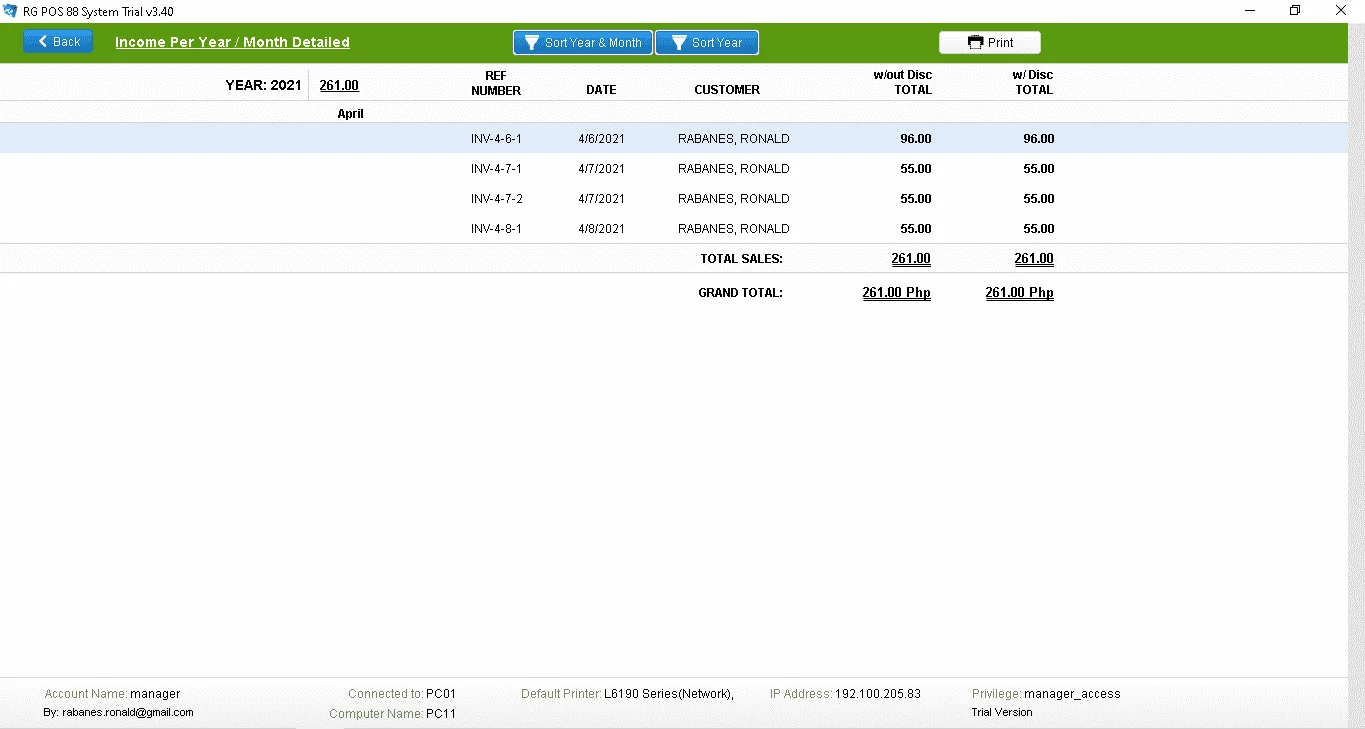
Task: Print the income report
Action: (x=990, y=43)
